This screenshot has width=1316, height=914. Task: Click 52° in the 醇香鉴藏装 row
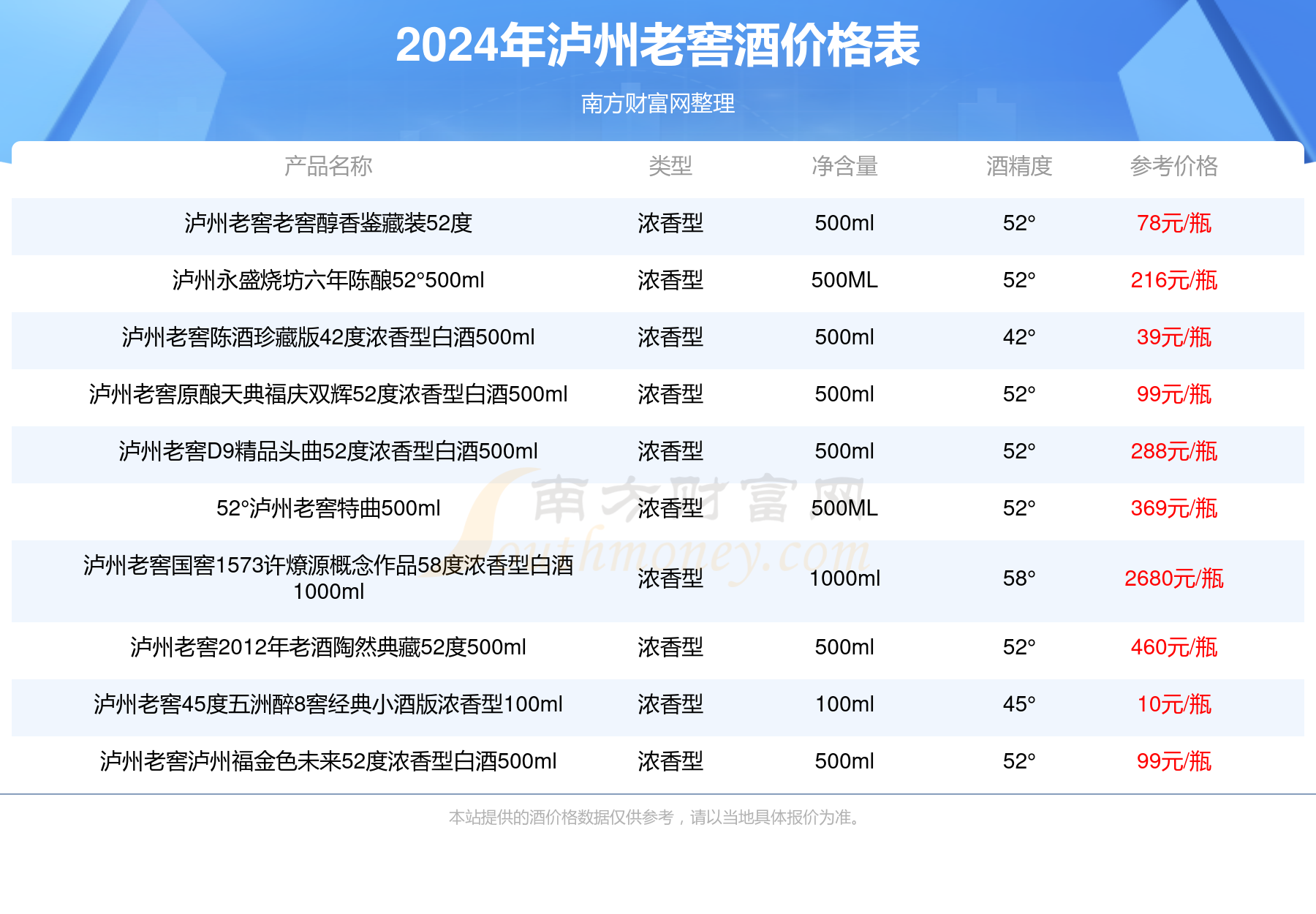1019,223
